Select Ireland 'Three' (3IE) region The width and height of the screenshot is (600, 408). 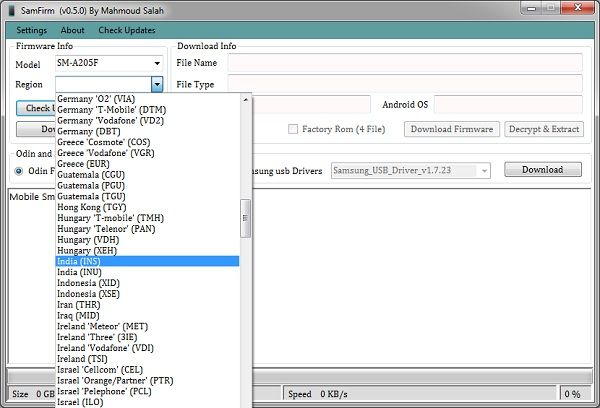pos(147,337)
